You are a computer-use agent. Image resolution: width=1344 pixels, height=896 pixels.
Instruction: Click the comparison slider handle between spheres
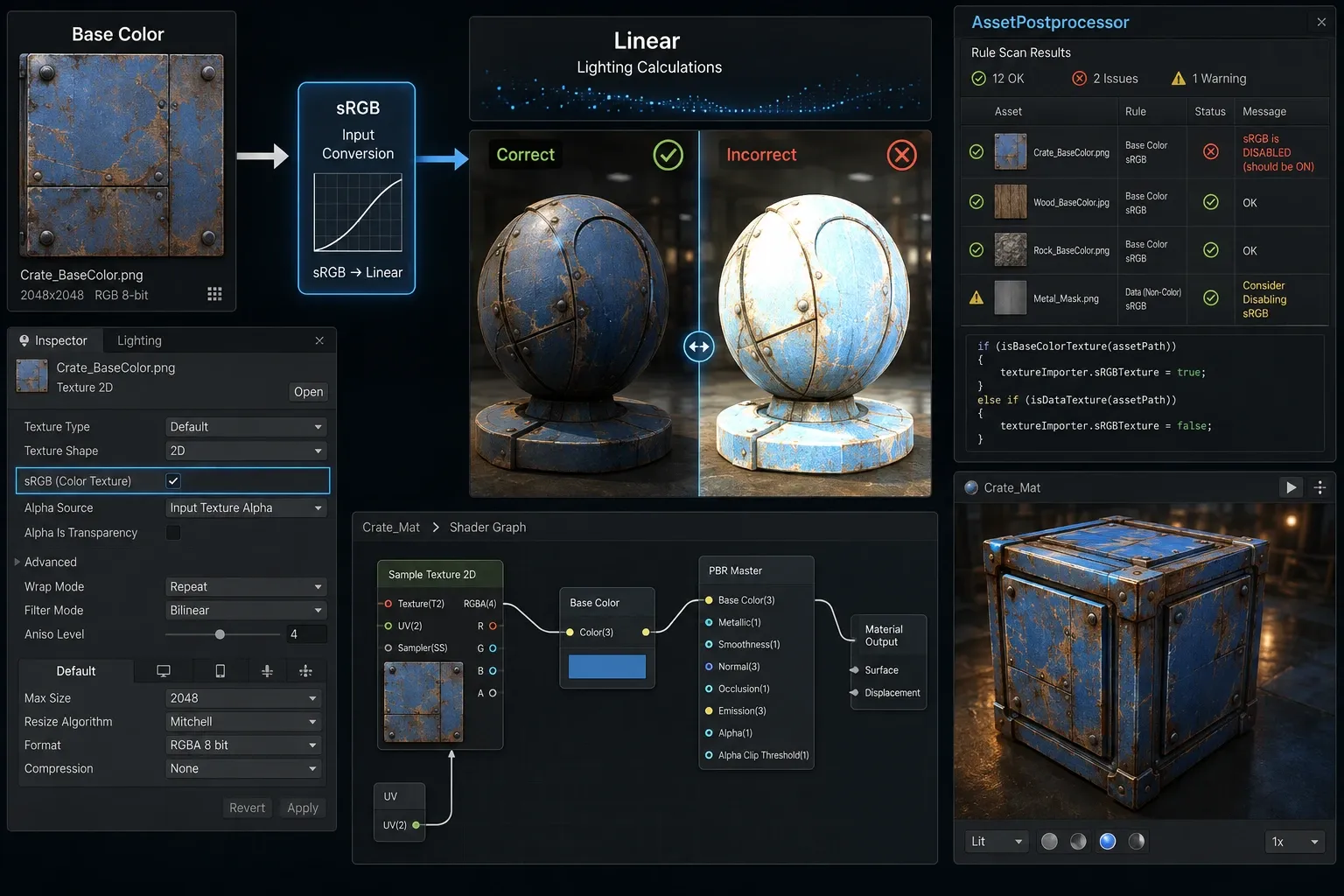click(698, 346)
